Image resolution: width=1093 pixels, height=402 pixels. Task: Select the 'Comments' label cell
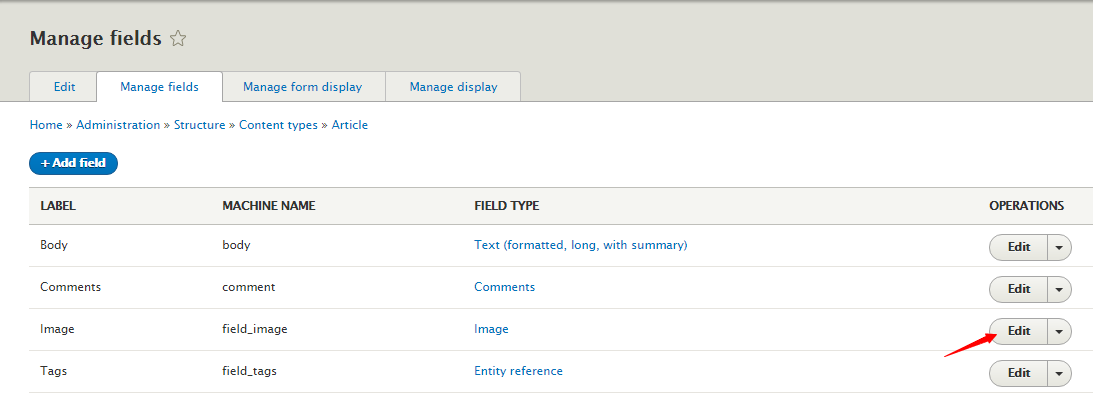pos(70,287)
